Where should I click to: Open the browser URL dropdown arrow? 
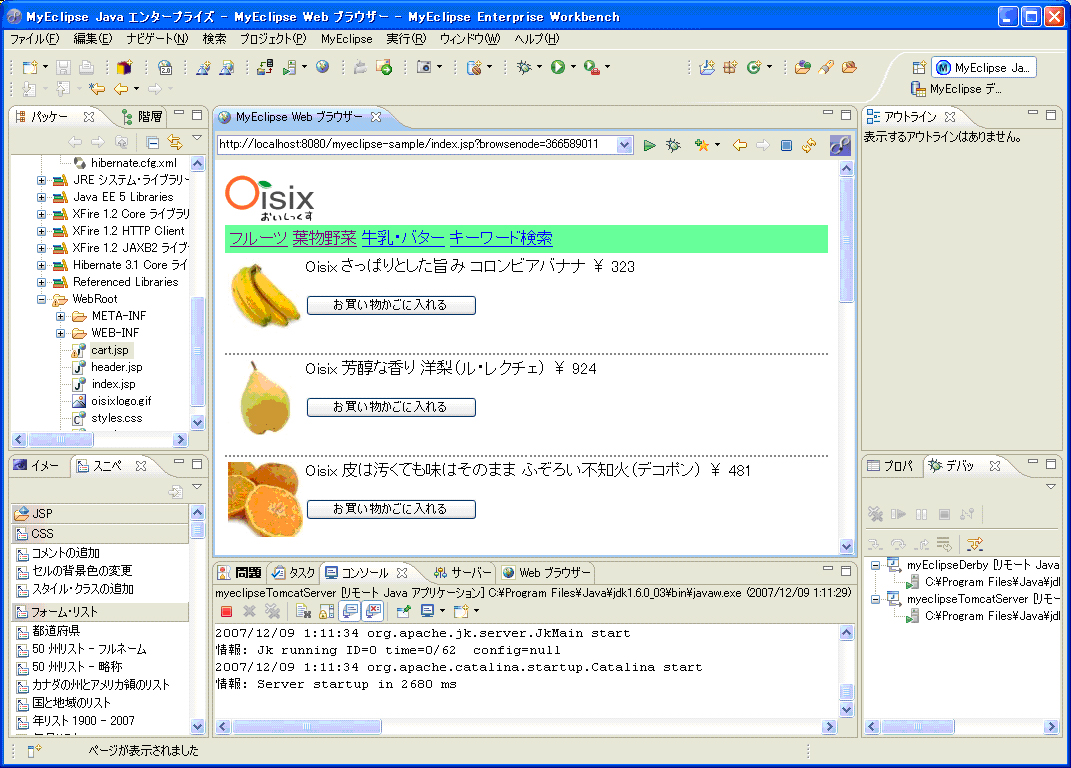[x=624, y=145]
